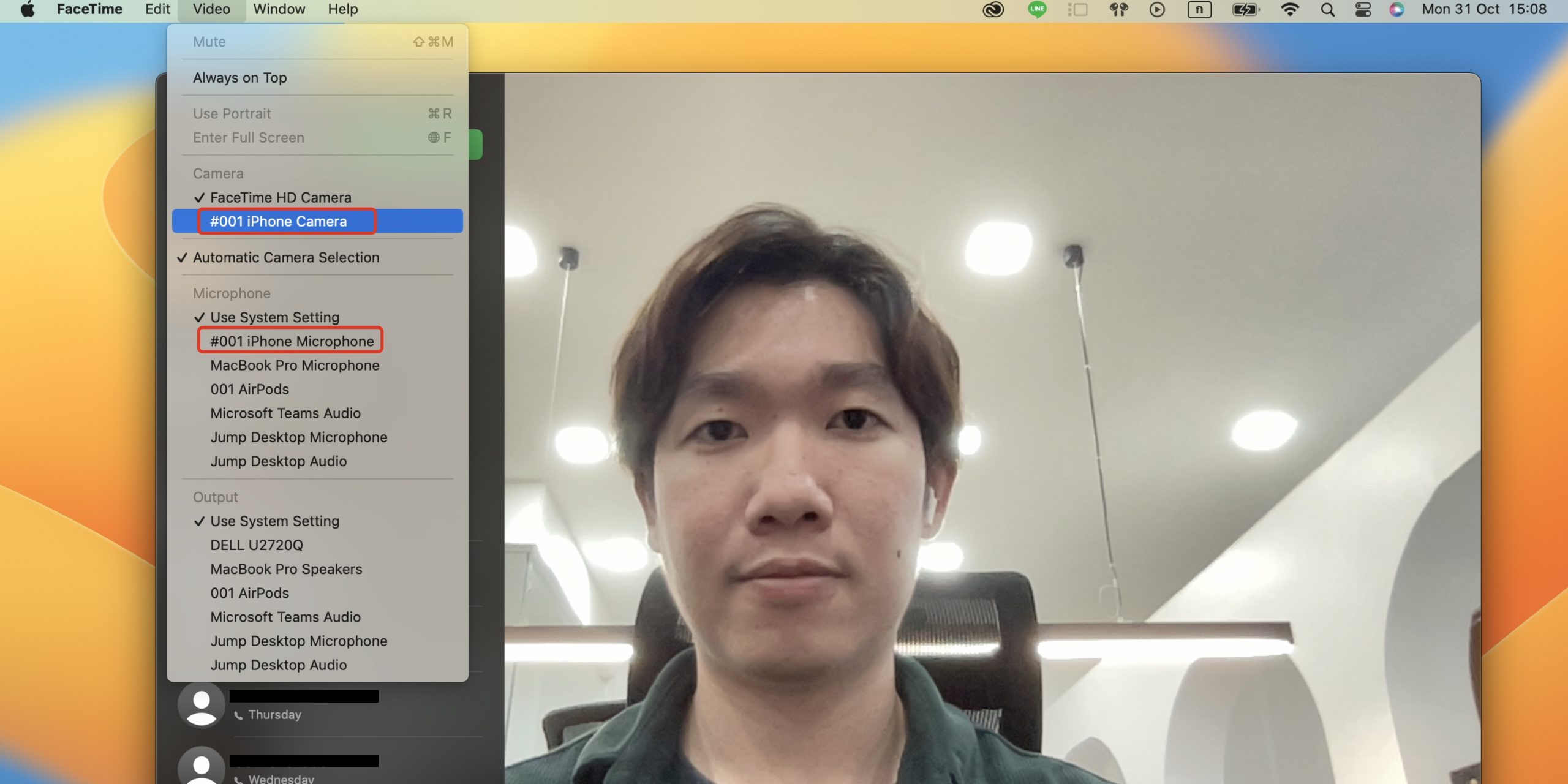
Task: Open Control Center icon
Action: 1363,9
